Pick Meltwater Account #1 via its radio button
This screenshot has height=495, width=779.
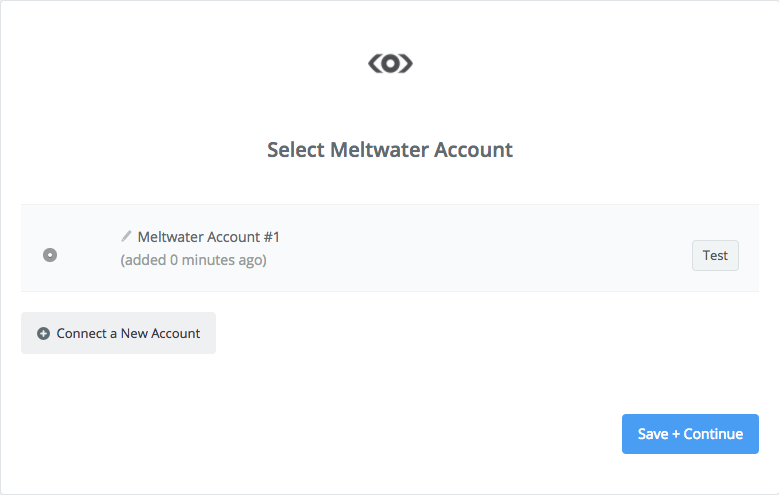[50, 255]
